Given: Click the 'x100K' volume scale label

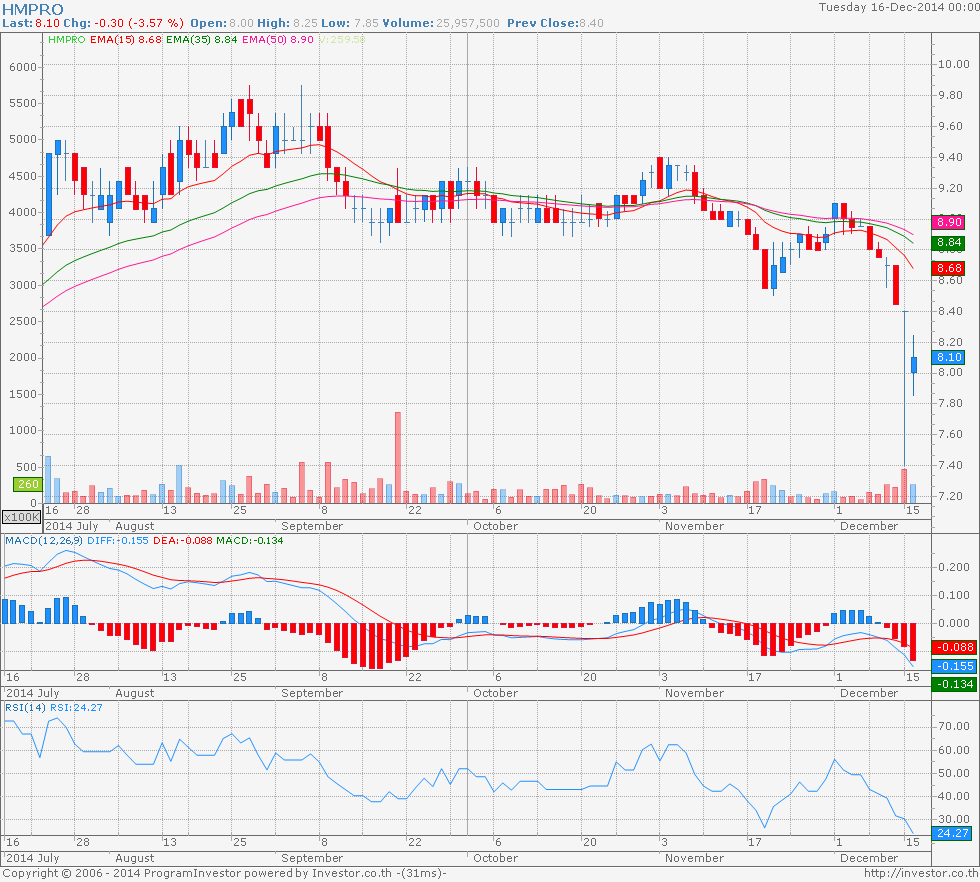Looking at the screenshot, I should coord(21,517).
